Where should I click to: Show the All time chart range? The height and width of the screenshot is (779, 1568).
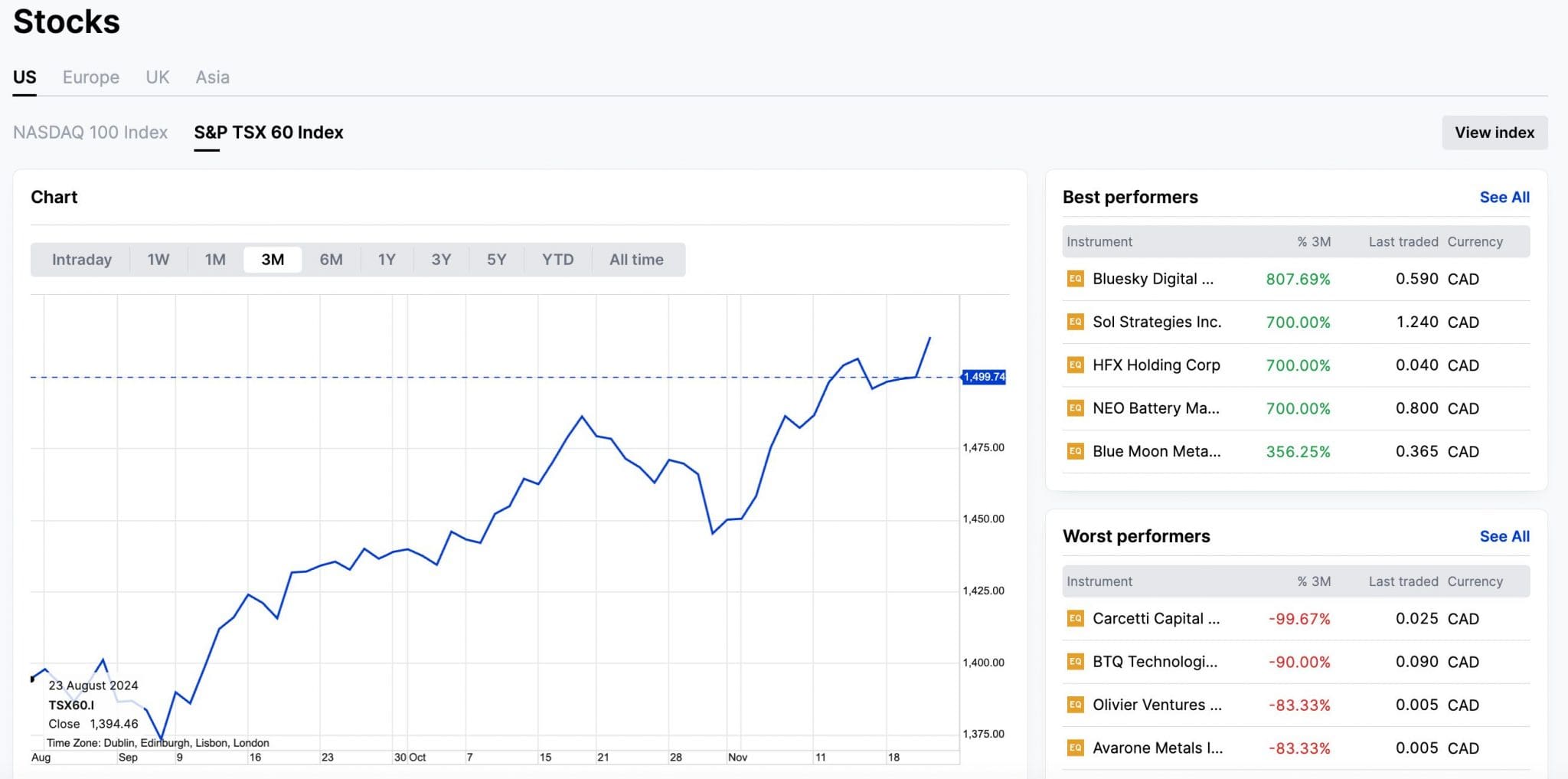[636, 260]
